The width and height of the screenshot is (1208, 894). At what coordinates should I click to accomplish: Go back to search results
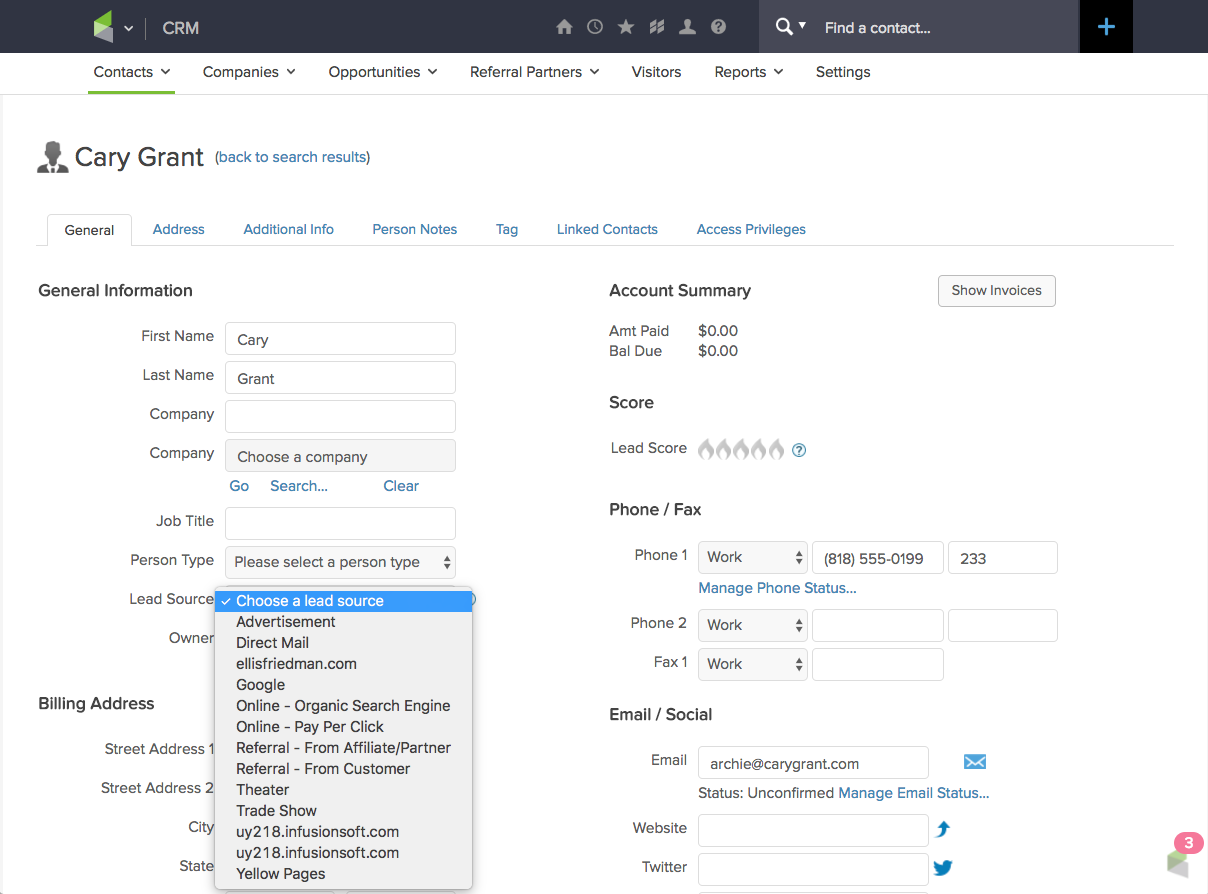tap(291, 157)
